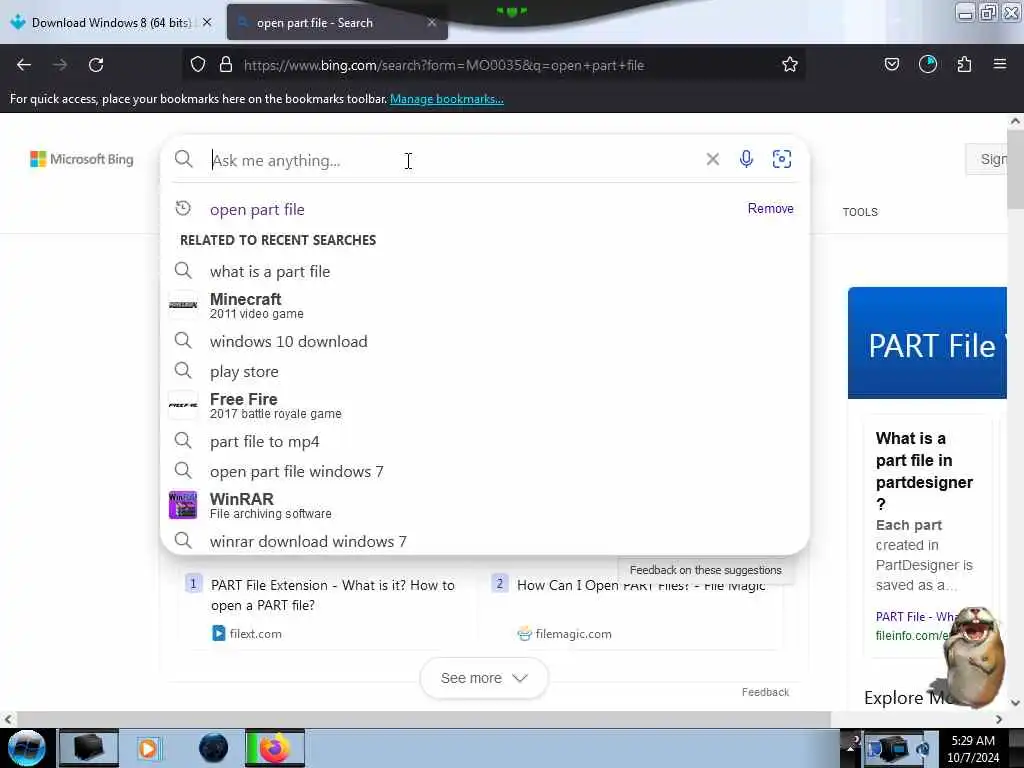Open the Firefox hamburger menu

pyautogui.click(x=999, y=64)
